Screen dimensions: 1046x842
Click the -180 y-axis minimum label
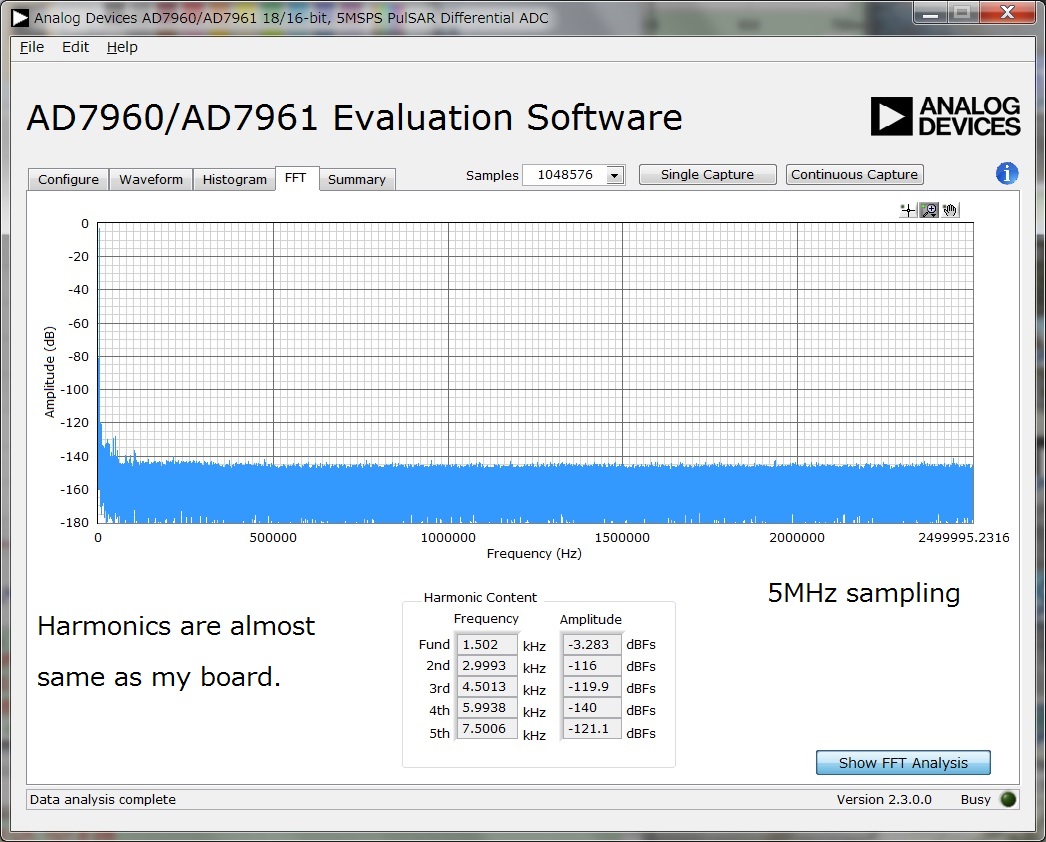(75, 522)
